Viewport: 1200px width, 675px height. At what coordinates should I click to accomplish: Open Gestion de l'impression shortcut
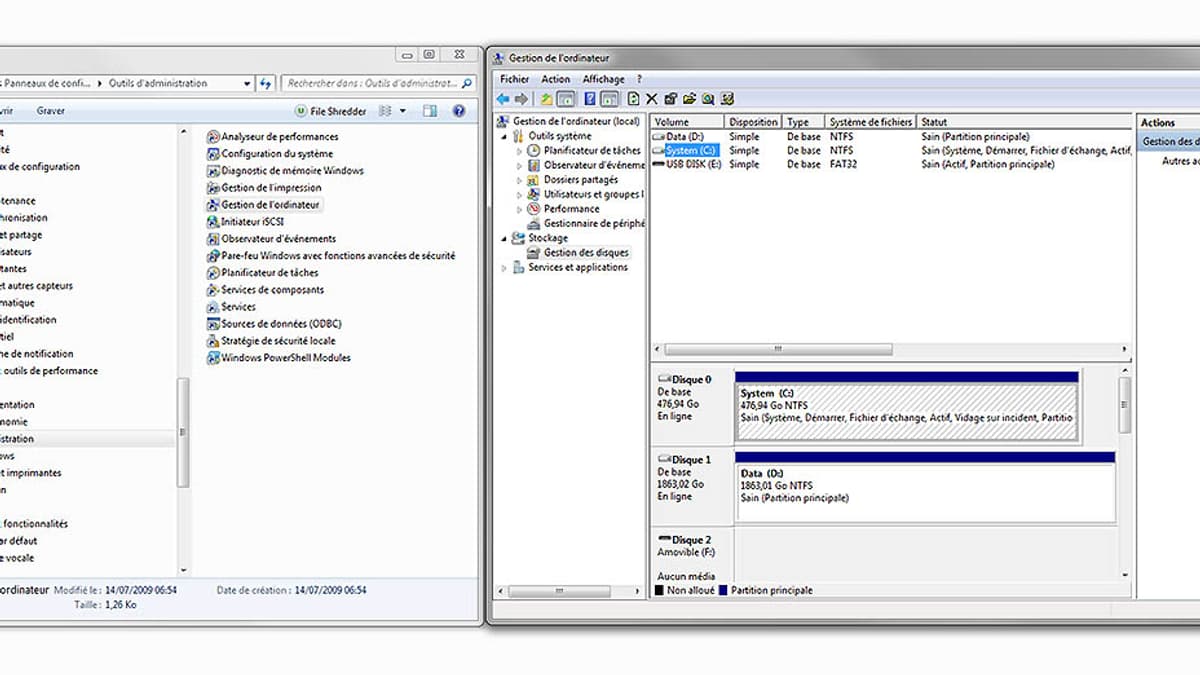pos(264,188)
